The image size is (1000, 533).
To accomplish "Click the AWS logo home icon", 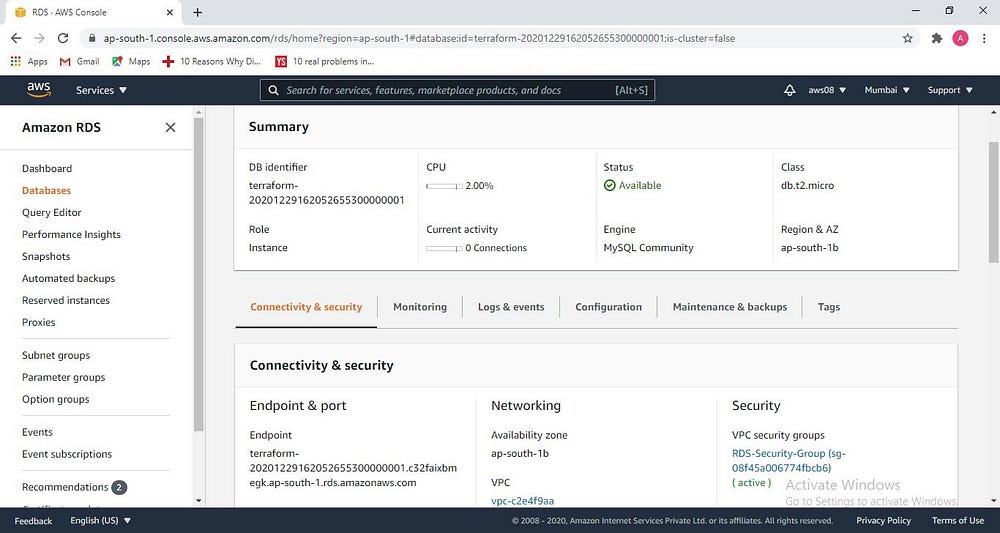I will coord(38,90).
